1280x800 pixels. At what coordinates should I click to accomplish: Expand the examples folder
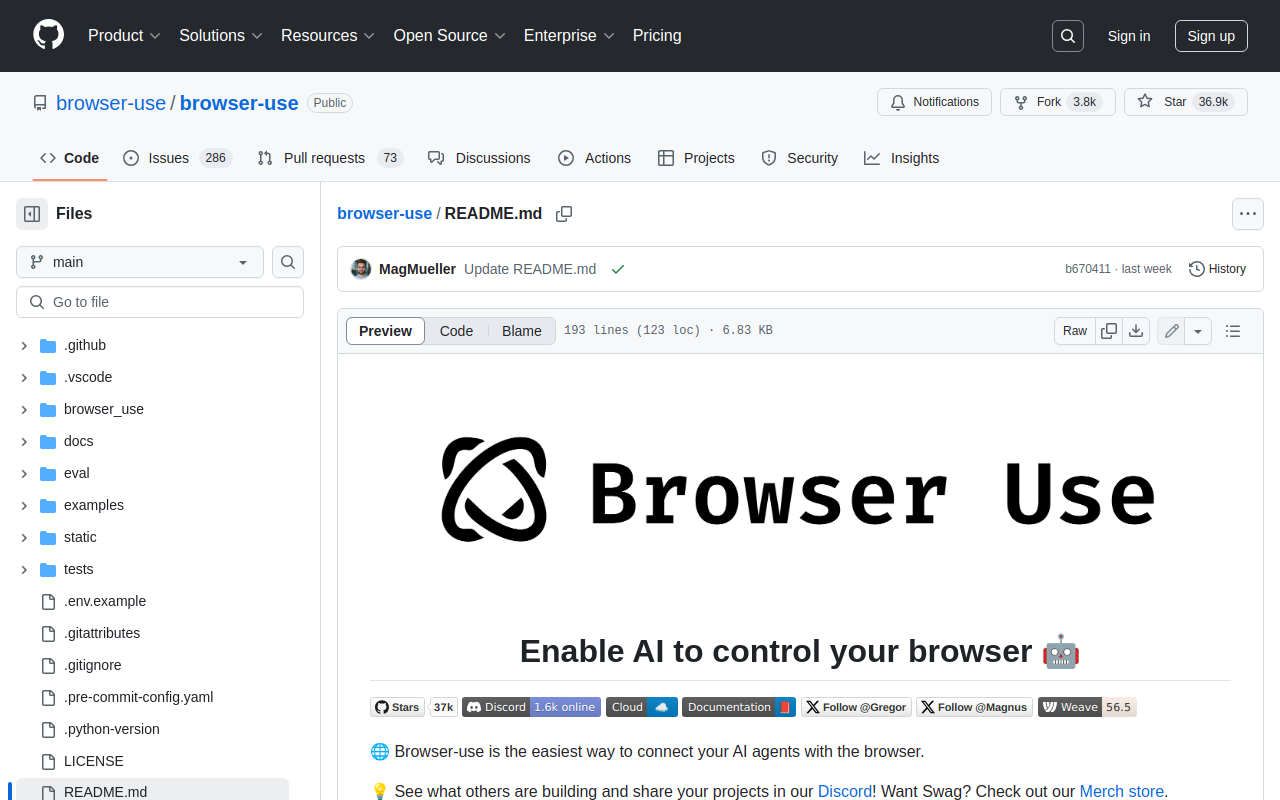pyautogui.click(x=24, y=506)
